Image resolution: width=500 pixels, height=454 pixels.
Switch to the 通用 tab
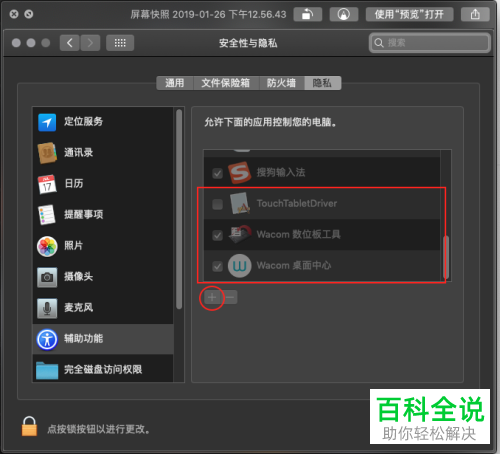(x=175, y=83)
